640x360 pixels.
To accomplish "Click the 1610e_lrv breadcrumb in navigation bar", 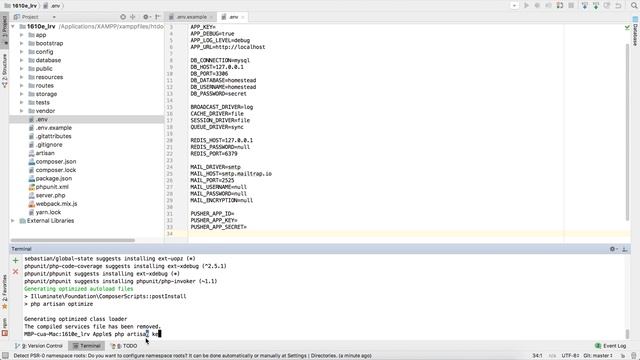I will click(x=20, y=6).
